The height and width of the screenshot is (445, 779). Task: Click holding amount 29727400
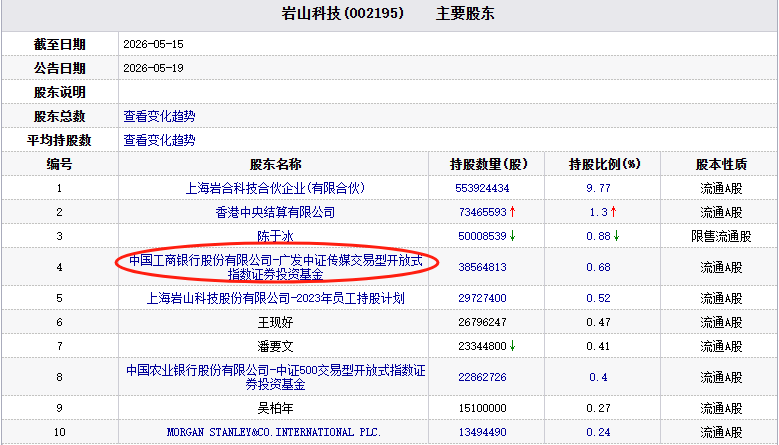(x=482, y=298)
